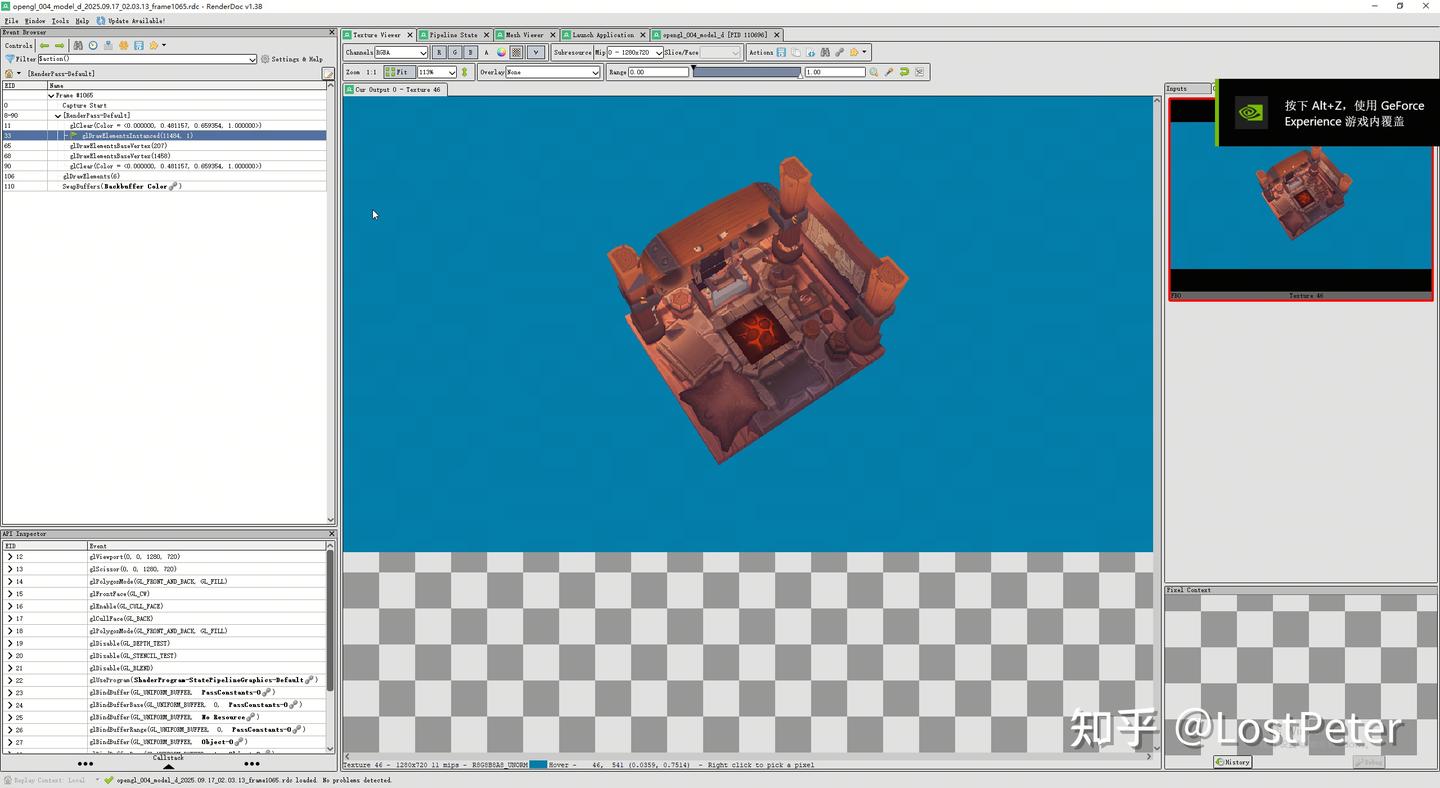The height and width of the screenshot is (788, 1440).
Task: Collapse the [RenderPass-Default] tree node
Action: pyautogui.click(x=58, y=115)
